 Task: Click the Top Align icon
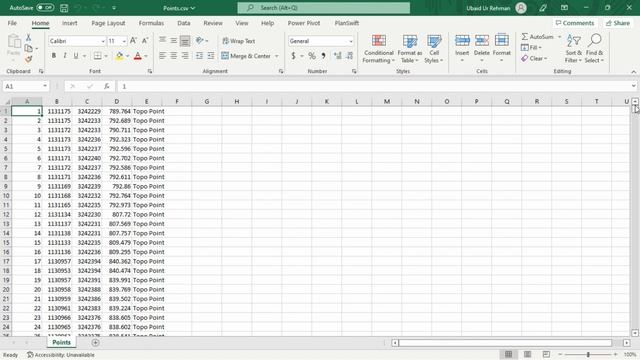[162, 40]
